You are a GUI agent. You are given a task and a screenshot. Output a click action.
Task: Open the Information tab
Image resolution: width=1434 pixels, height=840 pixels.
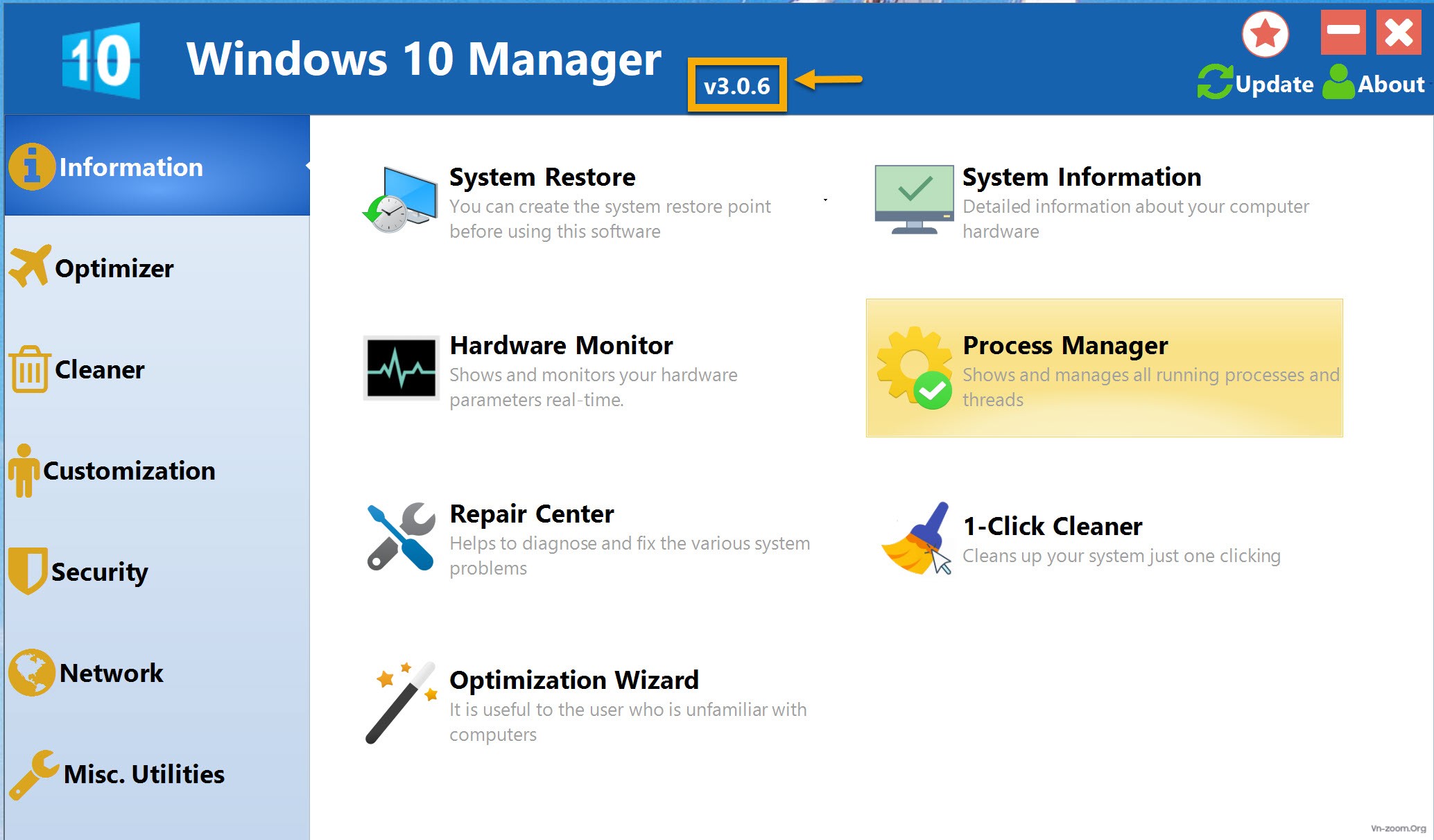pos(155,167)
